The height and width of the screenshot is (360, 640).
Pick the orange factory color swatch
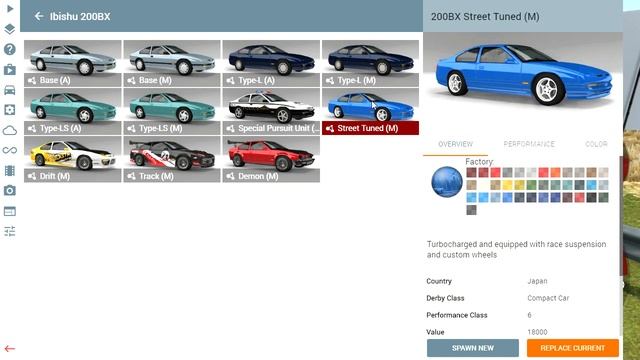point(556,172)
